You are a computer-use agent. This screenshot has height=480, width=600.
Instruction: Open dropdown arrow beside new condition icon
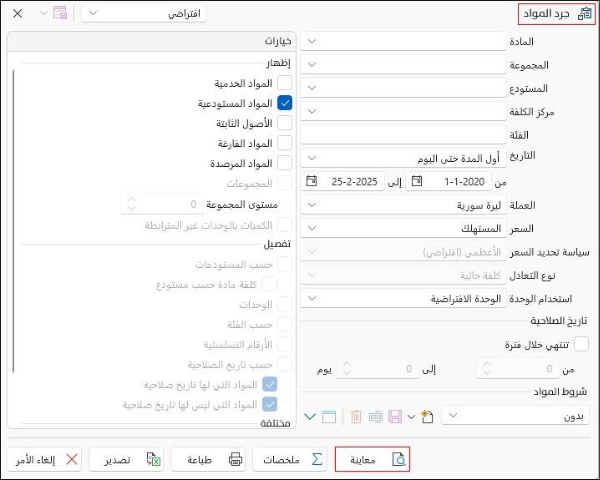pos(411,416)
